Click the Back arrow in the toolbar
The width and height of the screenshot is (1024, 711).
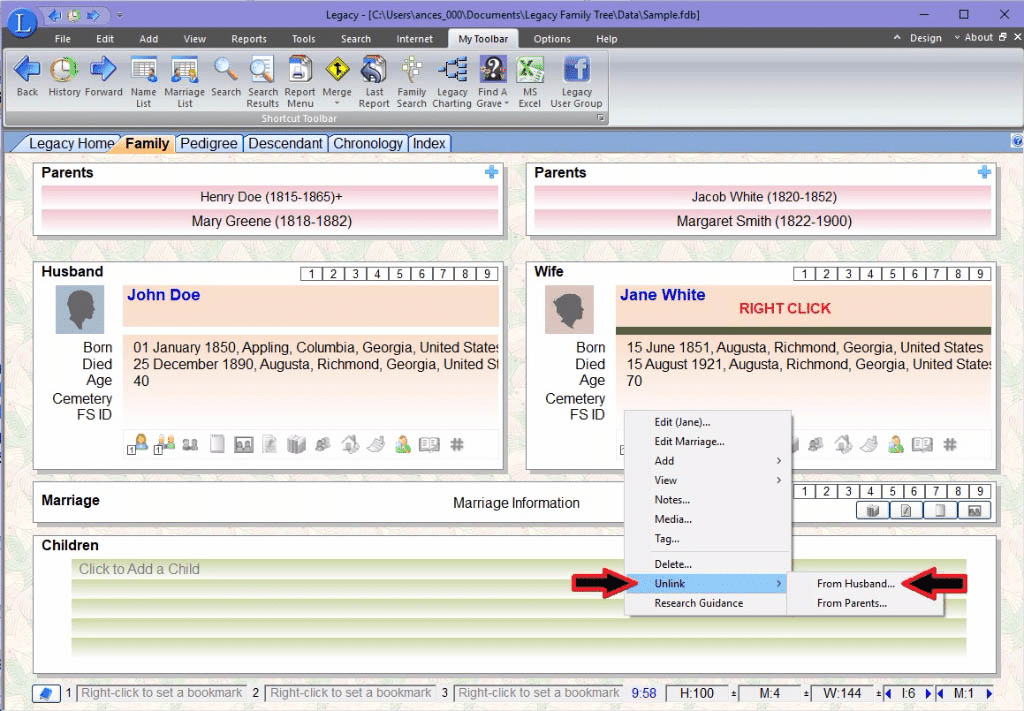coord(27,69)
